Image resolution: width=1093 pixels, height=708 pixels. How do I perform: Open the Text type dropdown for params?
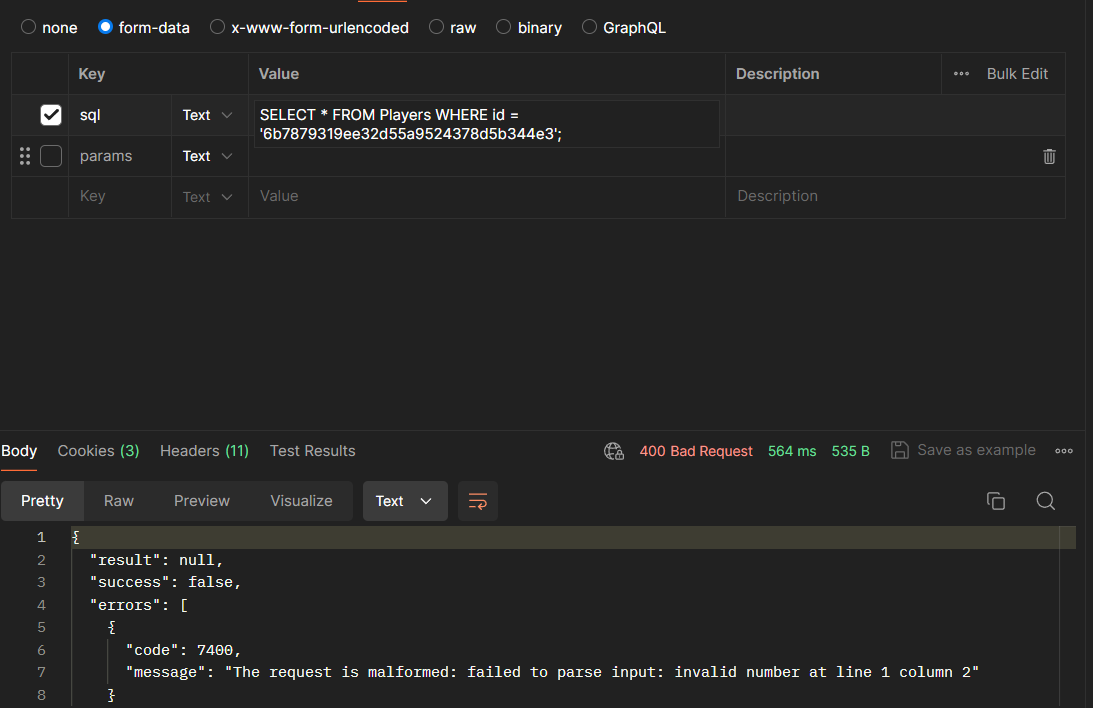tap(208, 156)
